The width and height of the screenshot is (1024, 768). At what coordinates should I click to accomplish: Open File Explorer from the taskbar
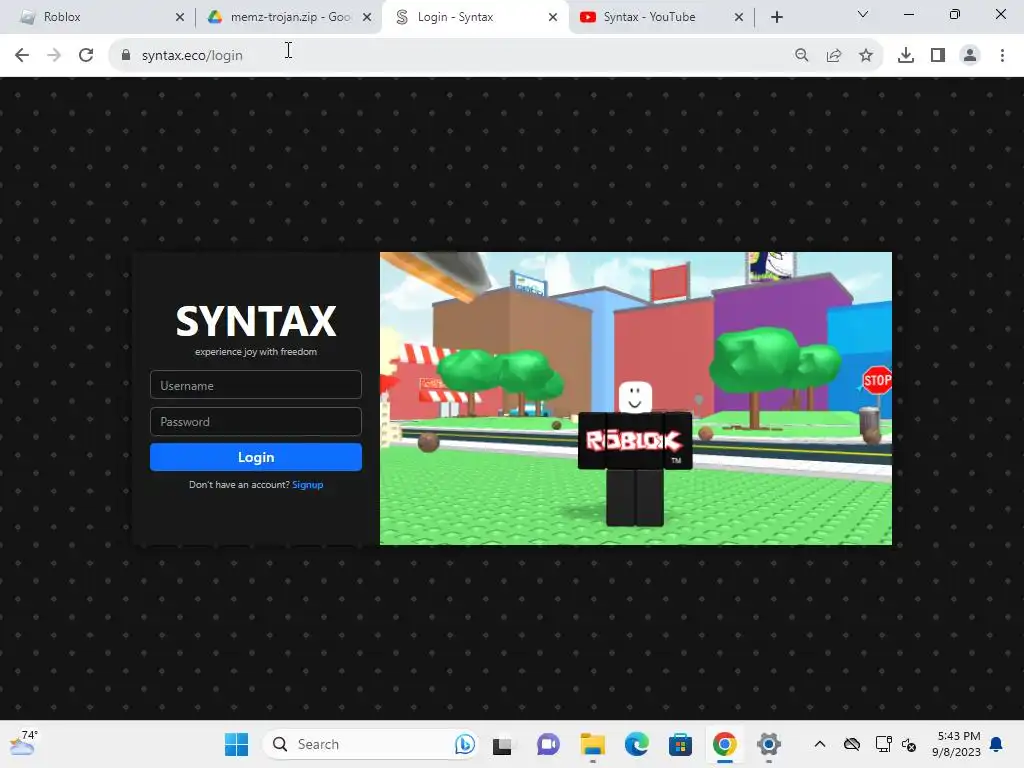point(592,744)
